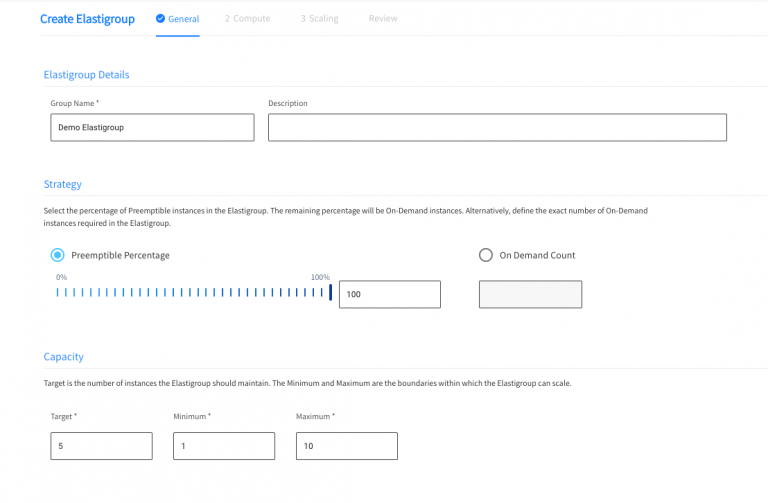Click the Target capacity field
Screen dimensions: 768x503
pyautogui.click(x=101, y=446)
